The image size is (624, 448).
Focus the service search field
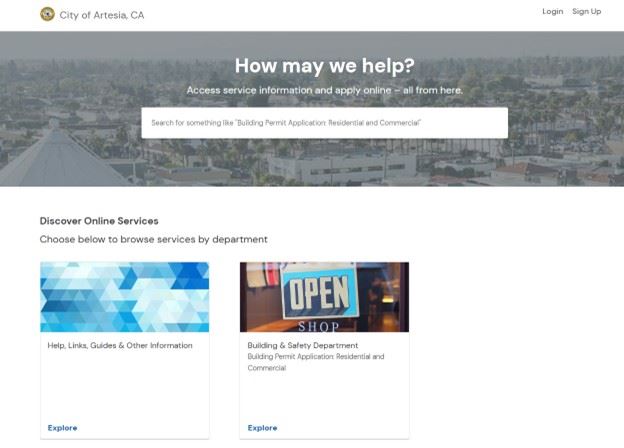(x=324, y=123)
